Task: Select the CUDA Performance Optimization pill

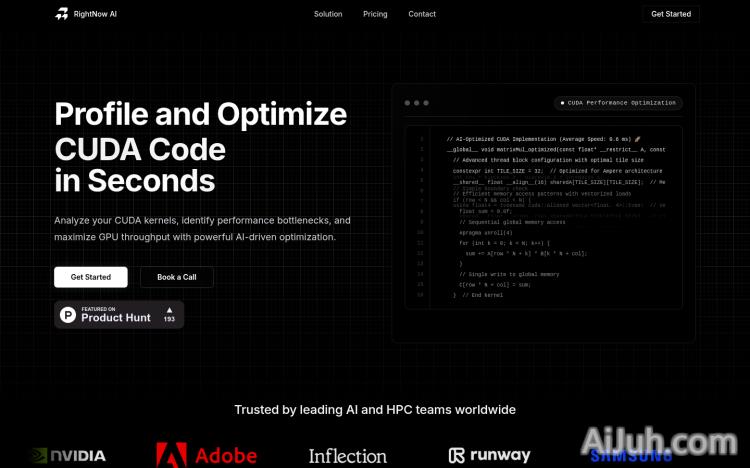Action: (618, 103)
